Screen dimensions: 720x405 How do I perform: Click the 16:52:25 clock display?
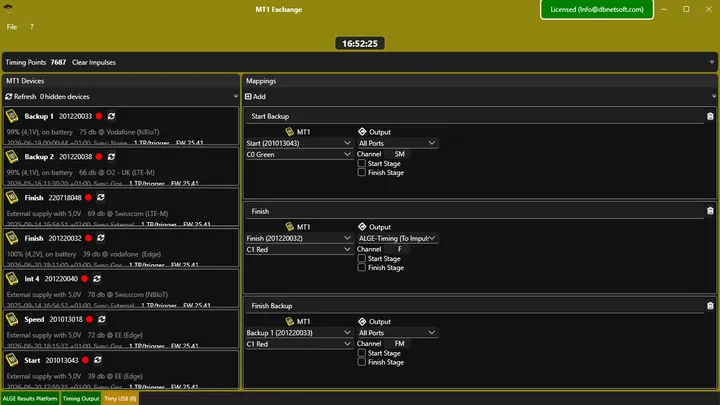click(360, 44)
